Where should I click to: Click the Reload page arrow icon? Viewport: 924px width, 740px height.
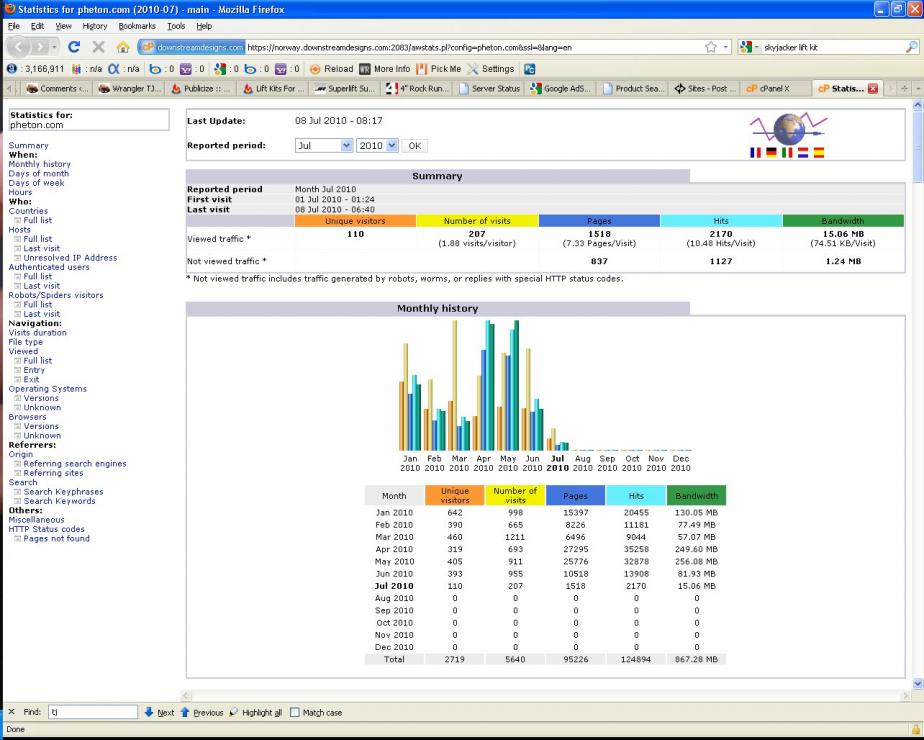point(74,47)
